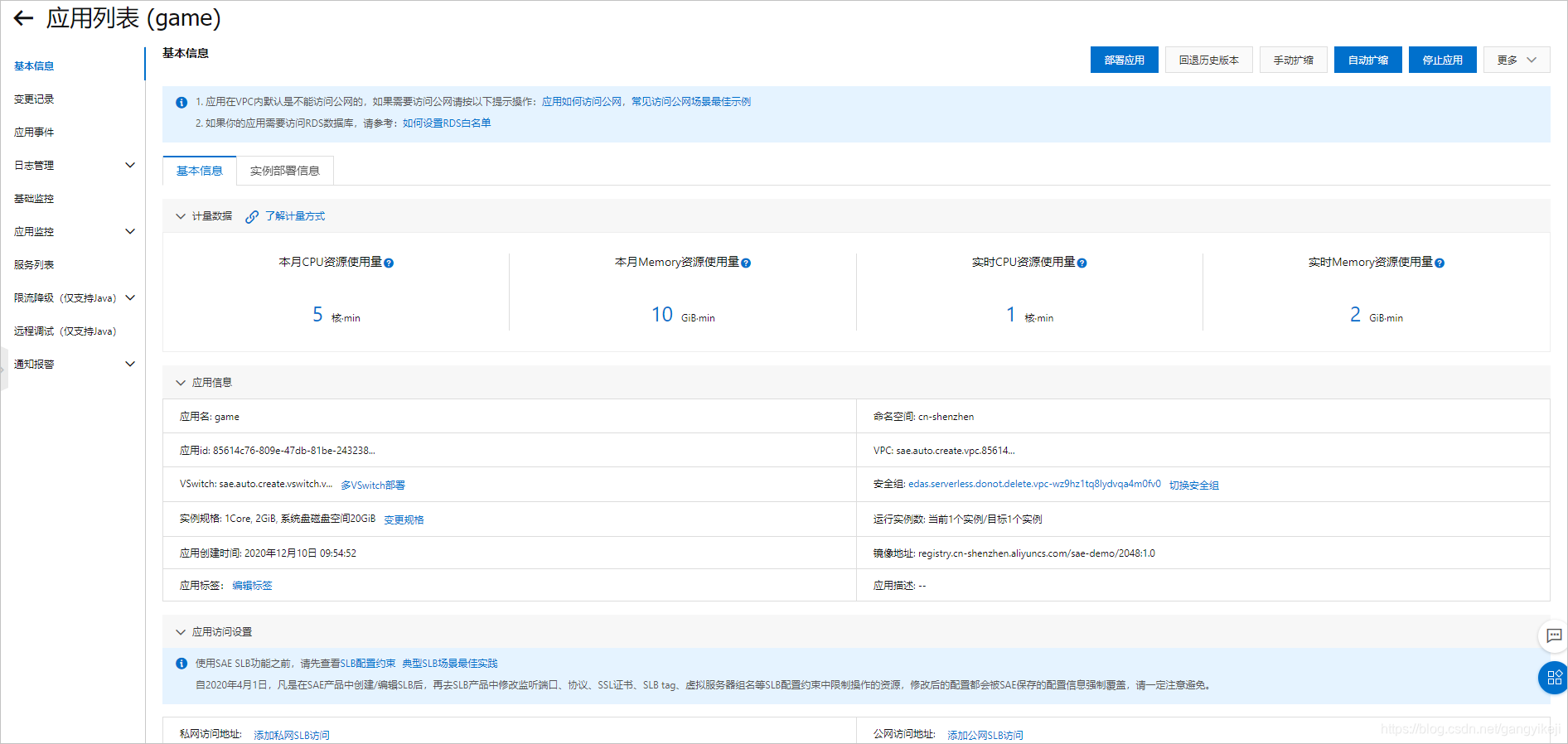1568x744 pixels.
Task: Click 添加私网SLB访问 link
Action: click(x=292, y=736)
